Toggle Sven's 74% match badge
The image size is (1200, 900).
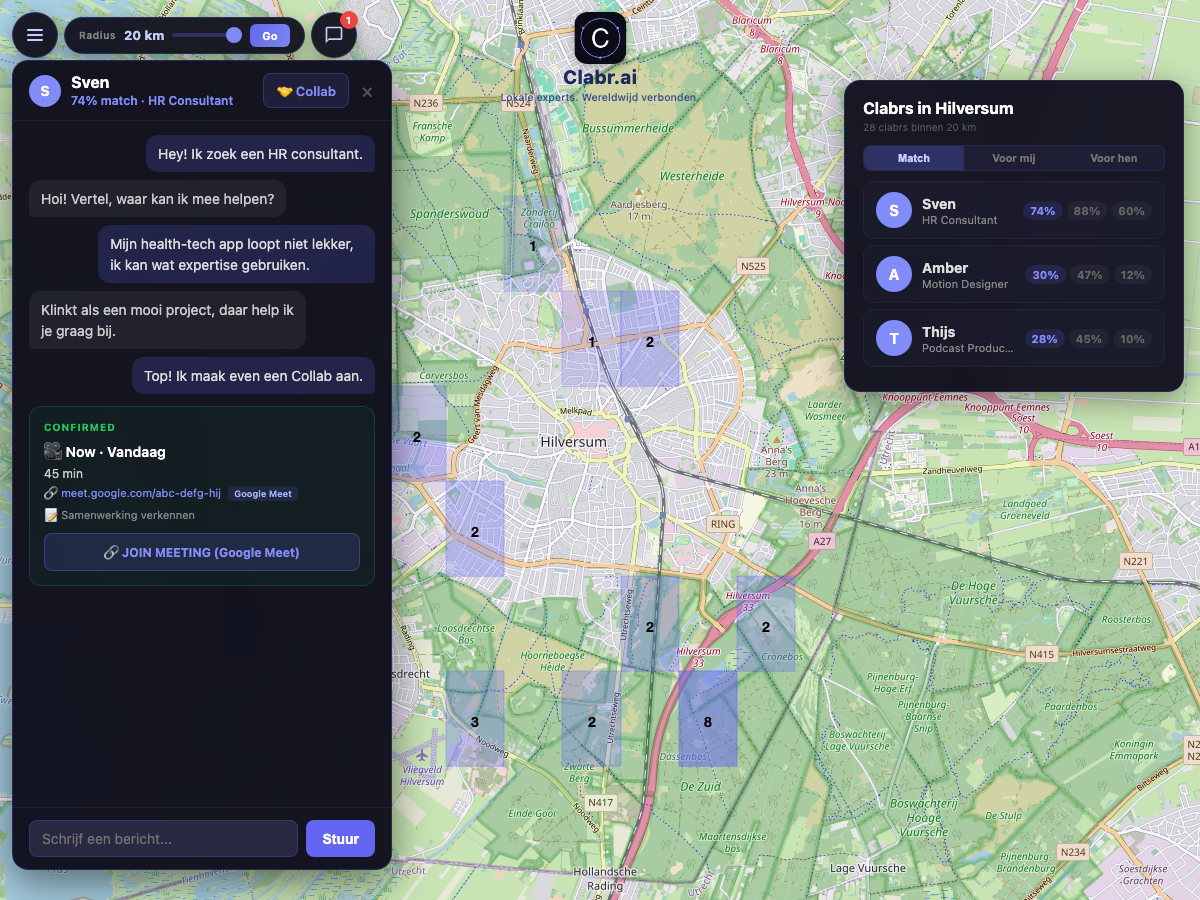pos(1042,211)
